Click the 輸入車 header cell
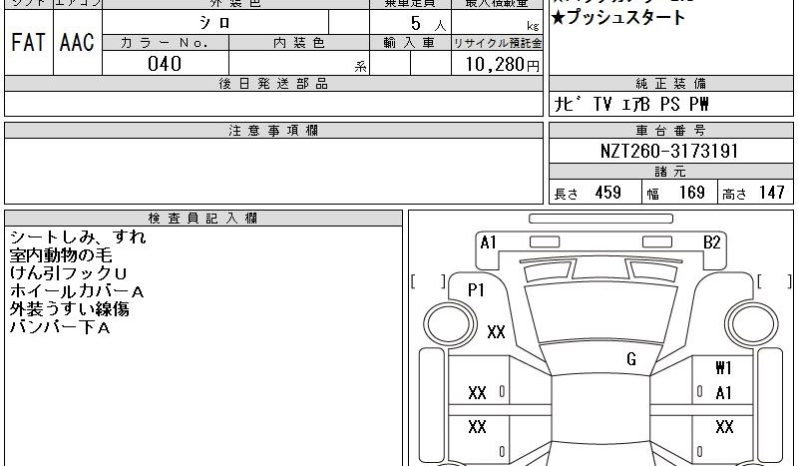This screenshot has height=466, width=798. [x=410, y=43]
